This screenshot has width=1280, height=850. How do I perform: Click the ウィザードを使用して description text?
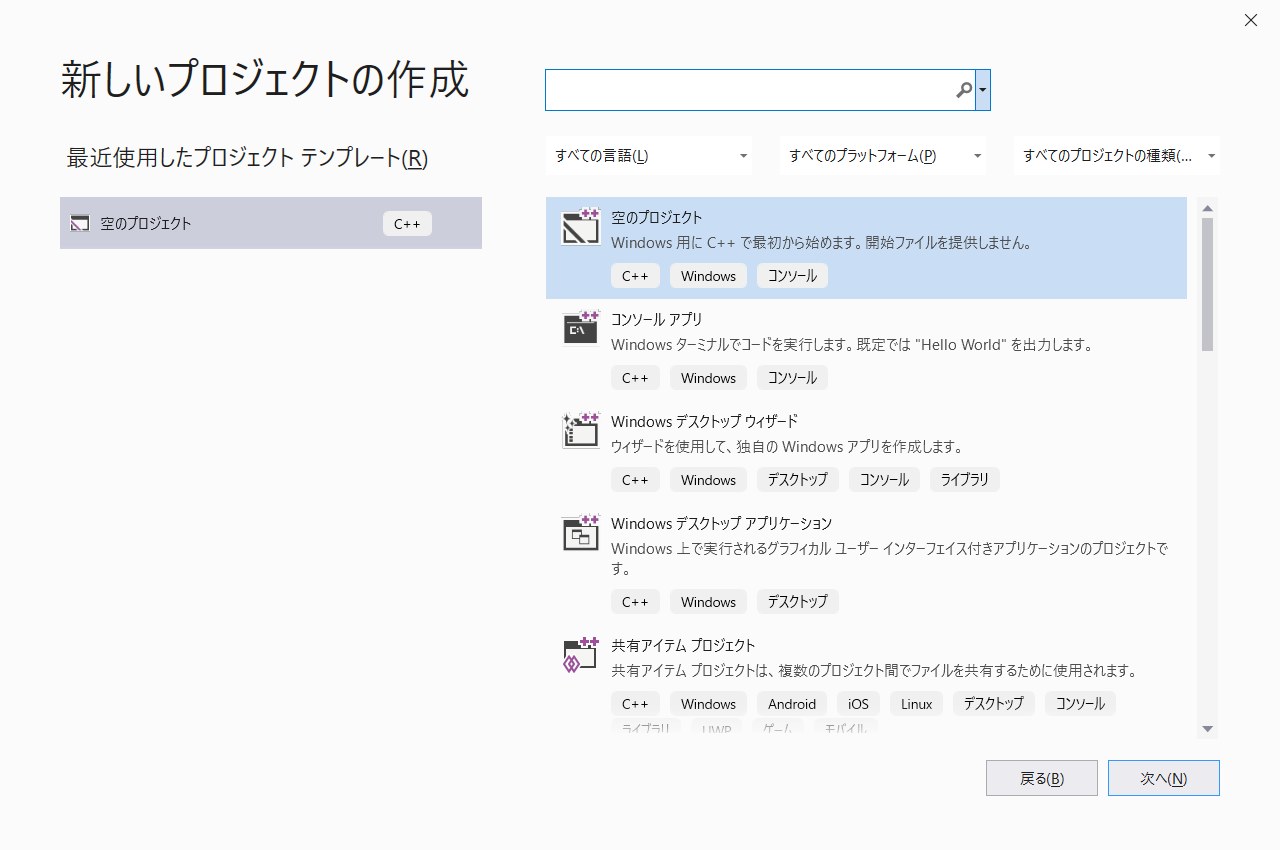click(x=787, y=447)
